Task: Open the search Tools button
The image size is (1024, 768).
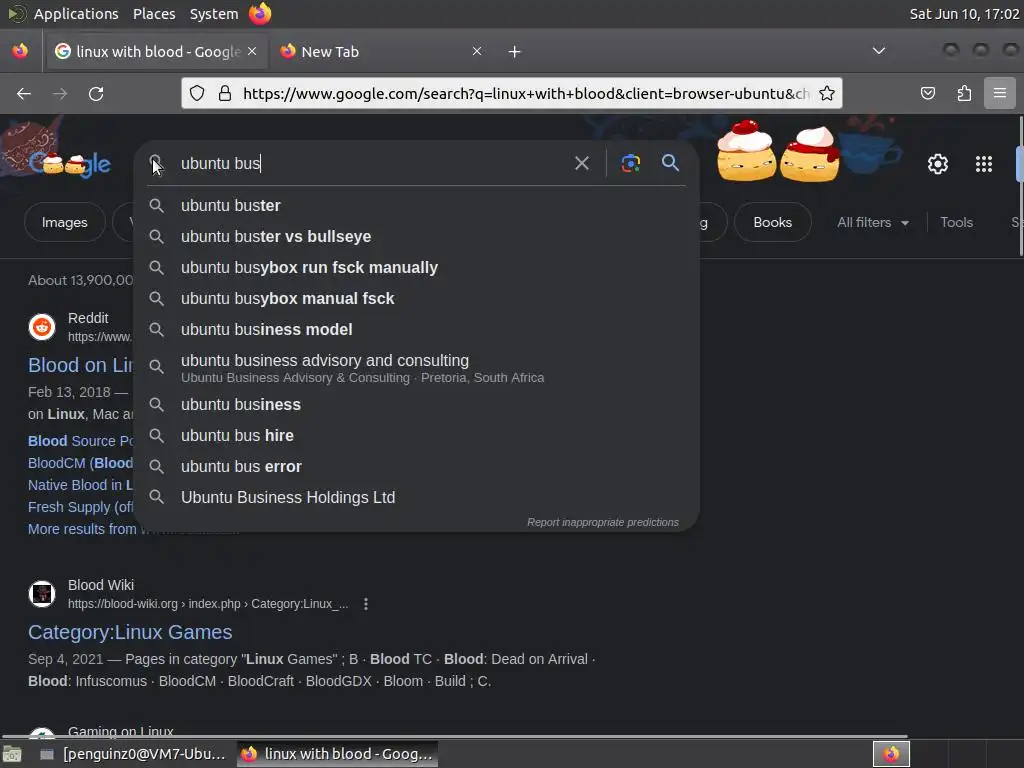Action: [956, 222]
